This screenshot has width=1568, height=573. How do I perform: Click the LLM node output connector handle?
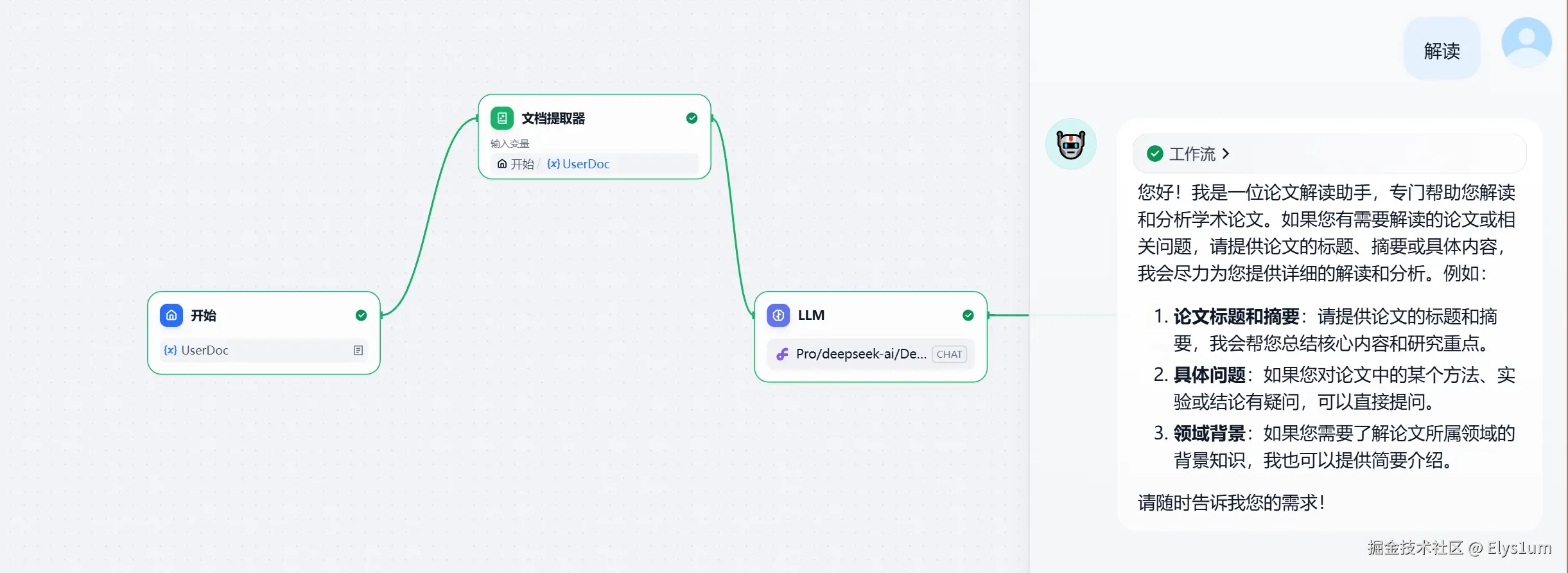tap(988, 315)
